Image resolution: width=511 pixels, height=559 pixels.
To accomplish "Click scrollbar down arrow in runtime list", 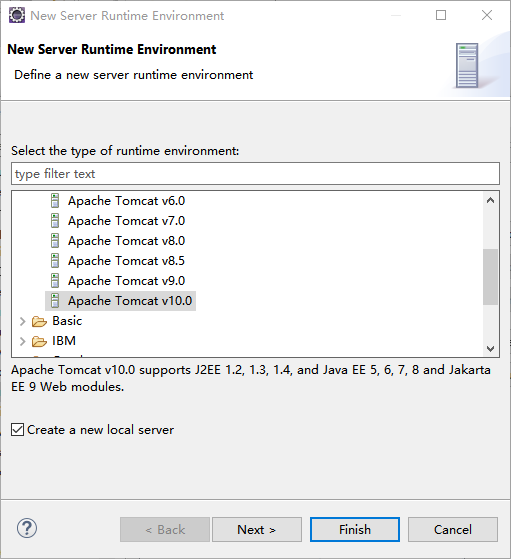I will click(490, 348).
